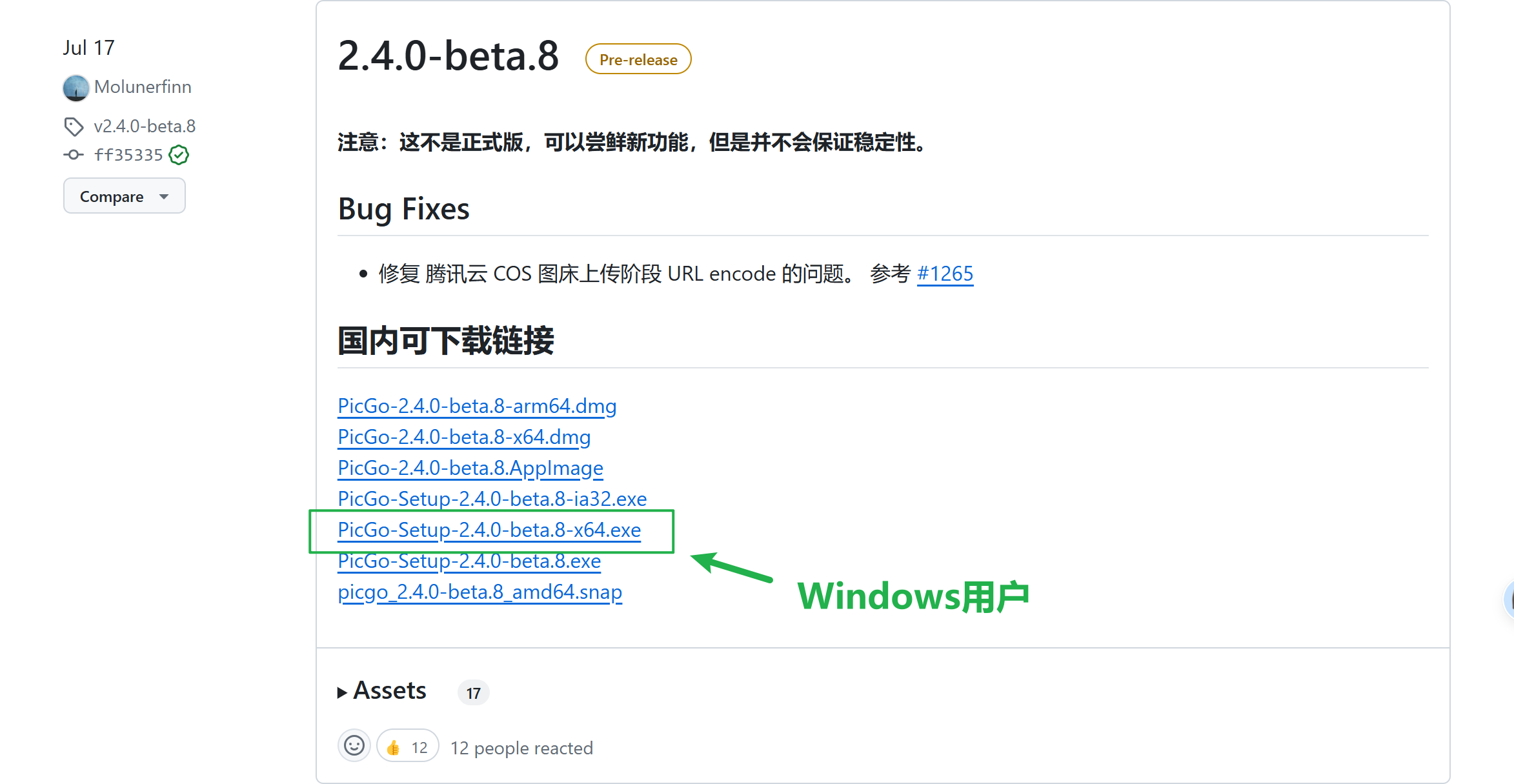Image resolution: width=1514 pixels, height=784 pixels.
Task: Download PicGo-2.4.0-beta.8-arm64.dmg
Action: pyautogui.click(x=477, y=406)
